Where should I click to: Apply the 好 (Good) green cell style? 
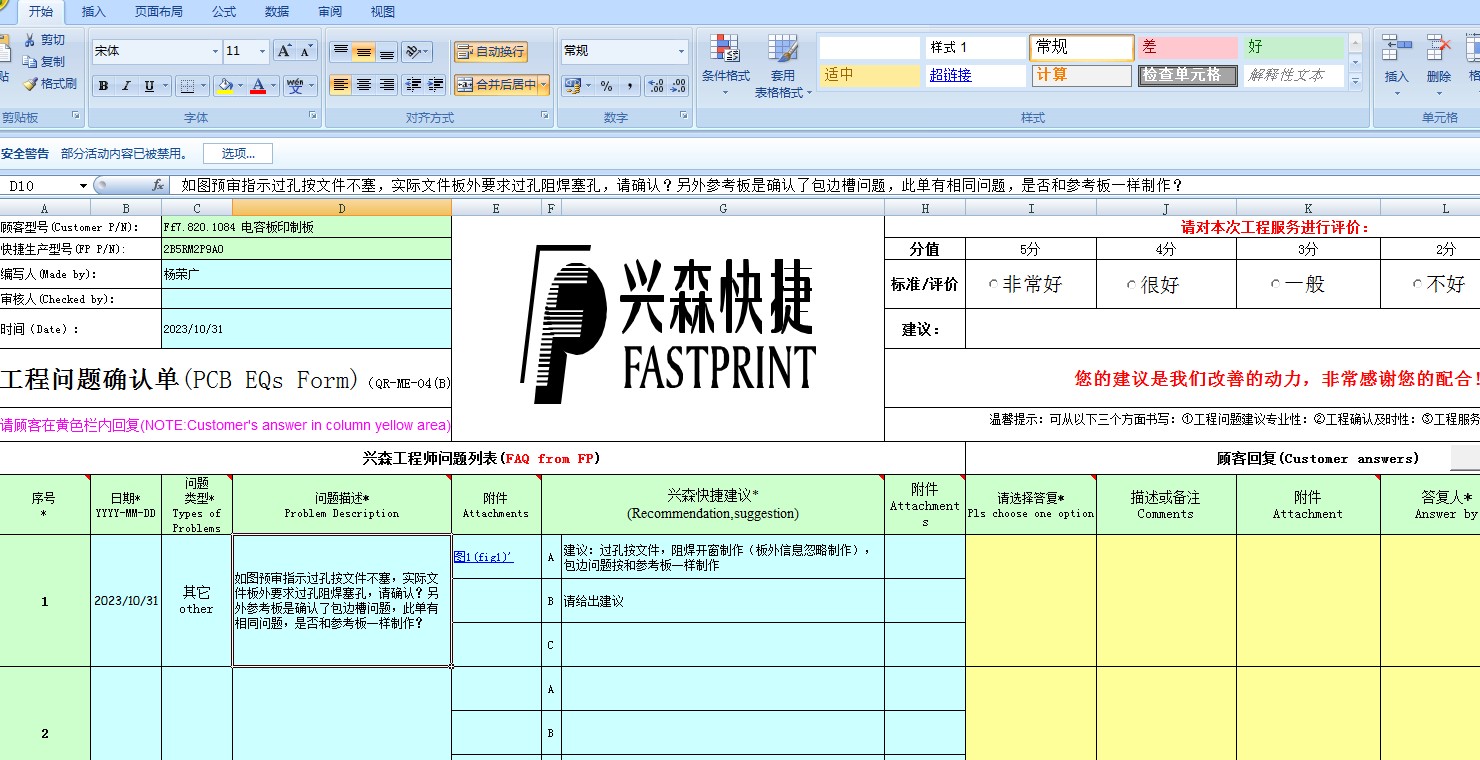click(1294, 47)
